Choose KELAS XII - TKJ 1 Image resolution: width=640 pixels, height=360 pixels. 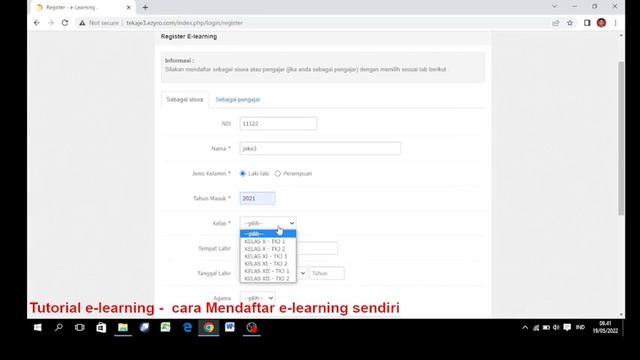tap(268, 271)
